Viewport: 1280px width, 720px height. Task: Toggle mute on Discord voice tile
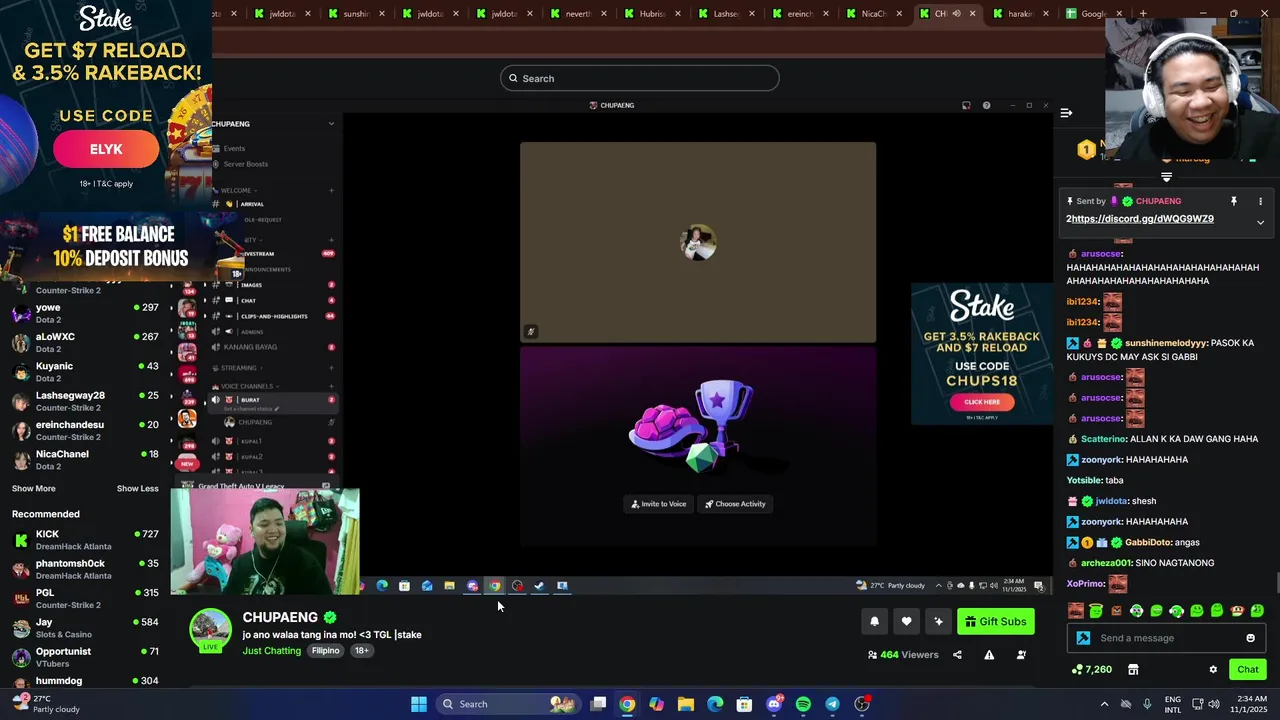pos(531,331)
